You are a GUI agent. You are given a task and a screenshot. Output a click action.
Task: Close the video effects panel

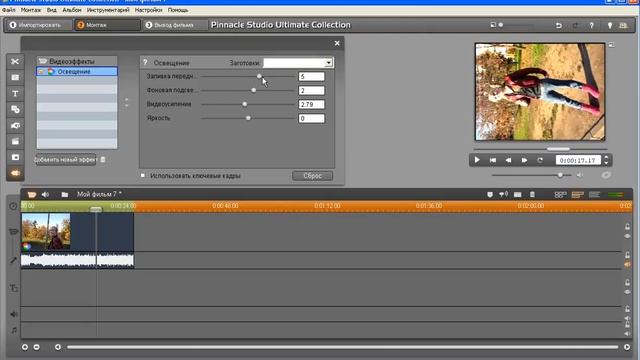[337, 43]
